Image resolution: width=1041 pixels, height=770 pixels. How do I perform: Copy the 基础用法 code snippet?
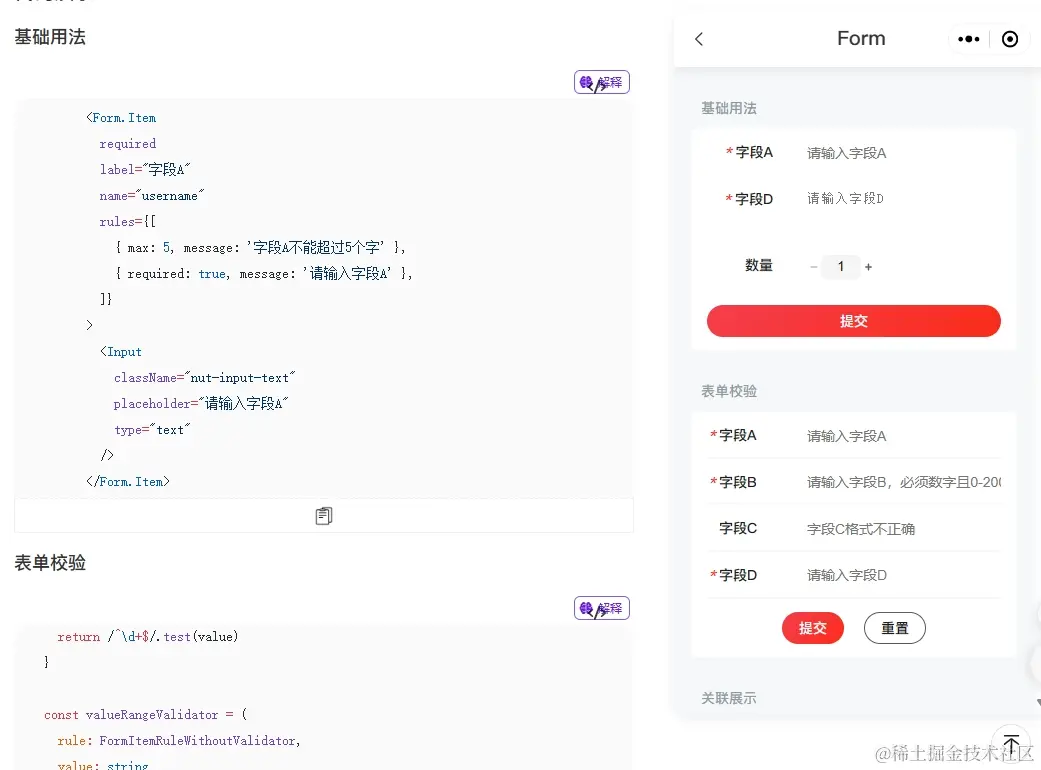(x=324, y=516)
